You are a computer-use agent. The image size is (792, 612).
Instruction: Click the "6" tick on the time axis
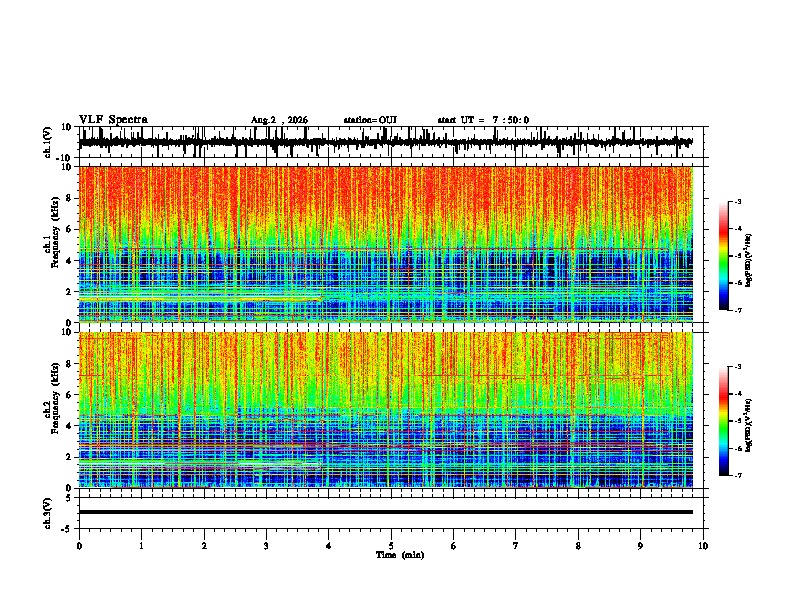[454, 546]
